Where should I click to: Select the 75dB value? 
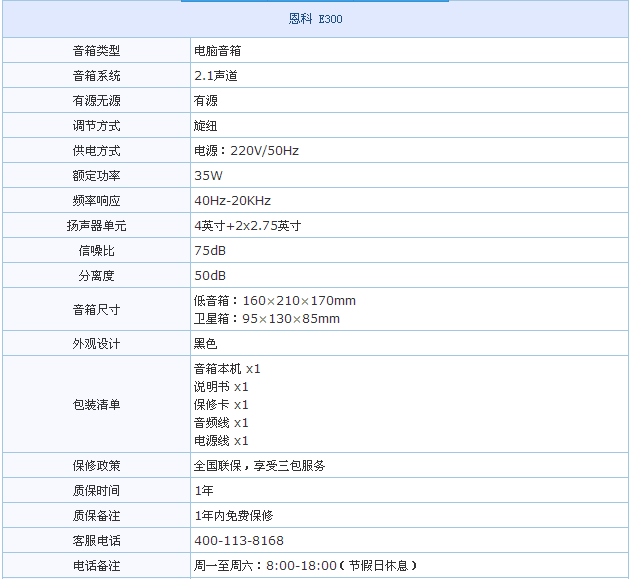point(210,251)
